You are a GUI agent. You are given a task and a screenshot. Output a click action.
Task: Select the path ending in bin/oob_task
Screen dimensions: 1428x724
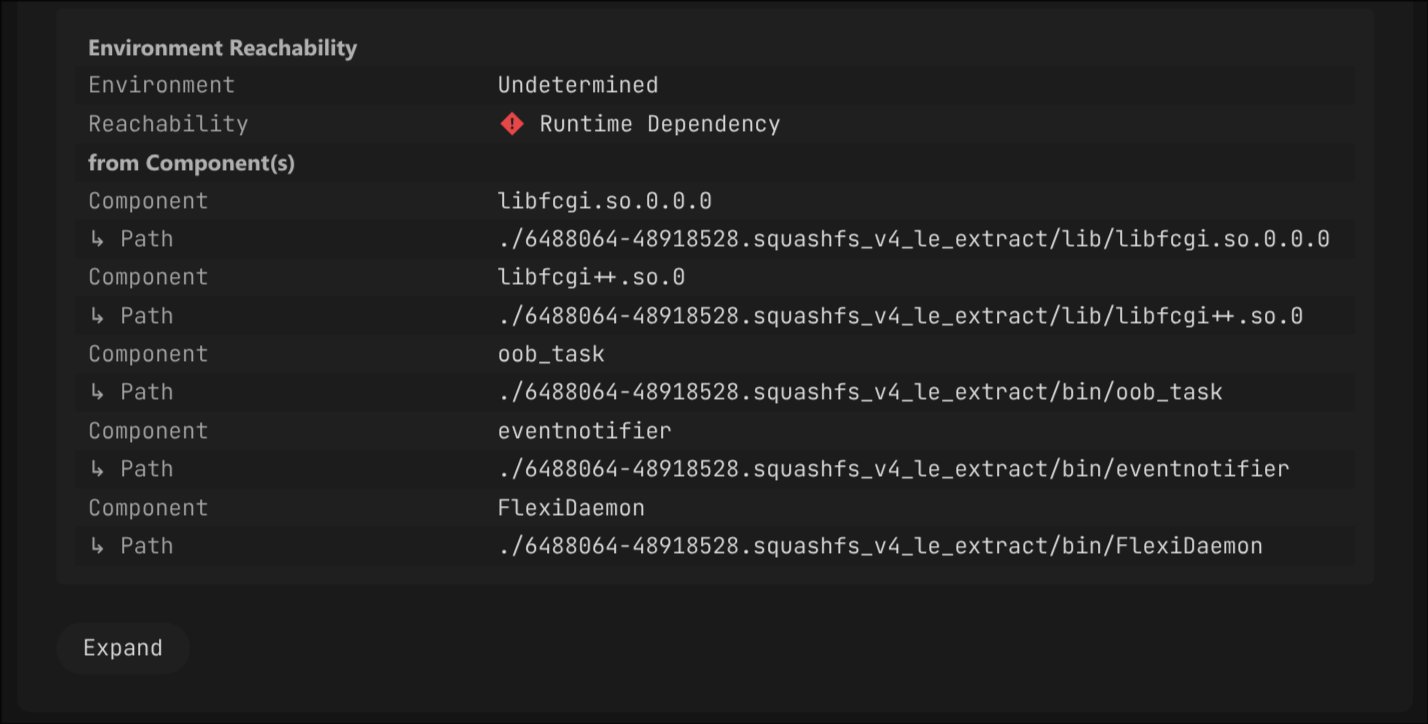pos(860,392)
